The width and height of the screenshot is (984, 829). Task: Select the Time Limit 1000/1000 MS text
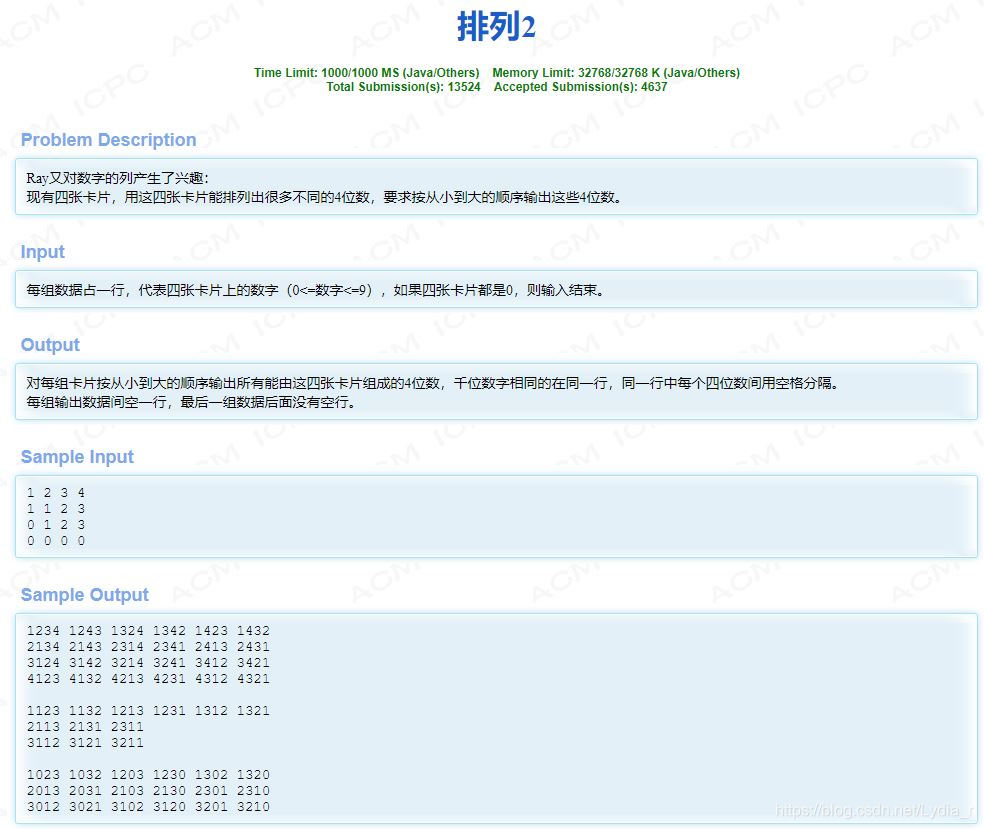366,73
